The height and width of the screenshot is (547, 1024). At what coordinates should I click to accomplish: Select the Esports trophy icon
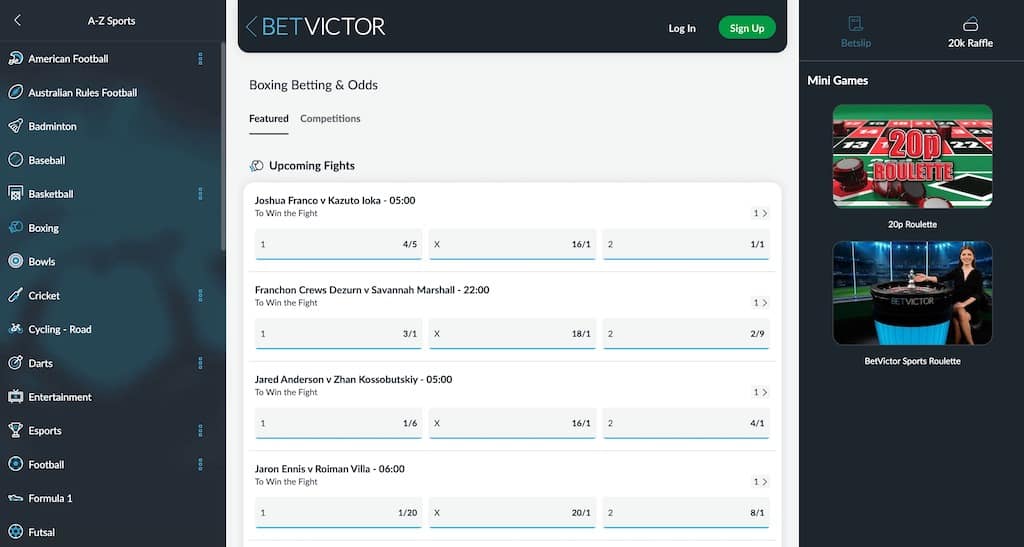pos(16,430)
